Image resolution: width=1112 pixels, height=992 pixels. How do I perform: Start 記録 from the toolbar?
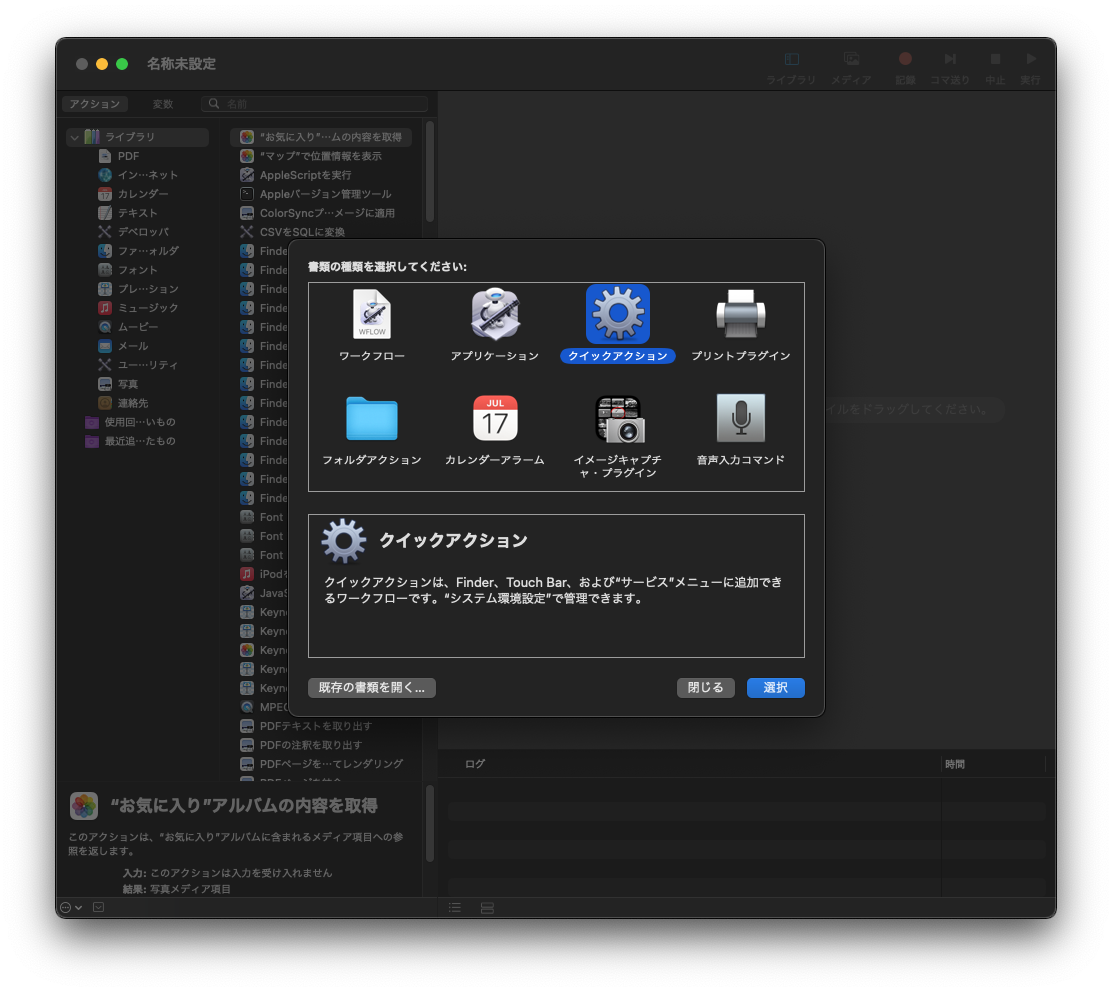[904, 58]
